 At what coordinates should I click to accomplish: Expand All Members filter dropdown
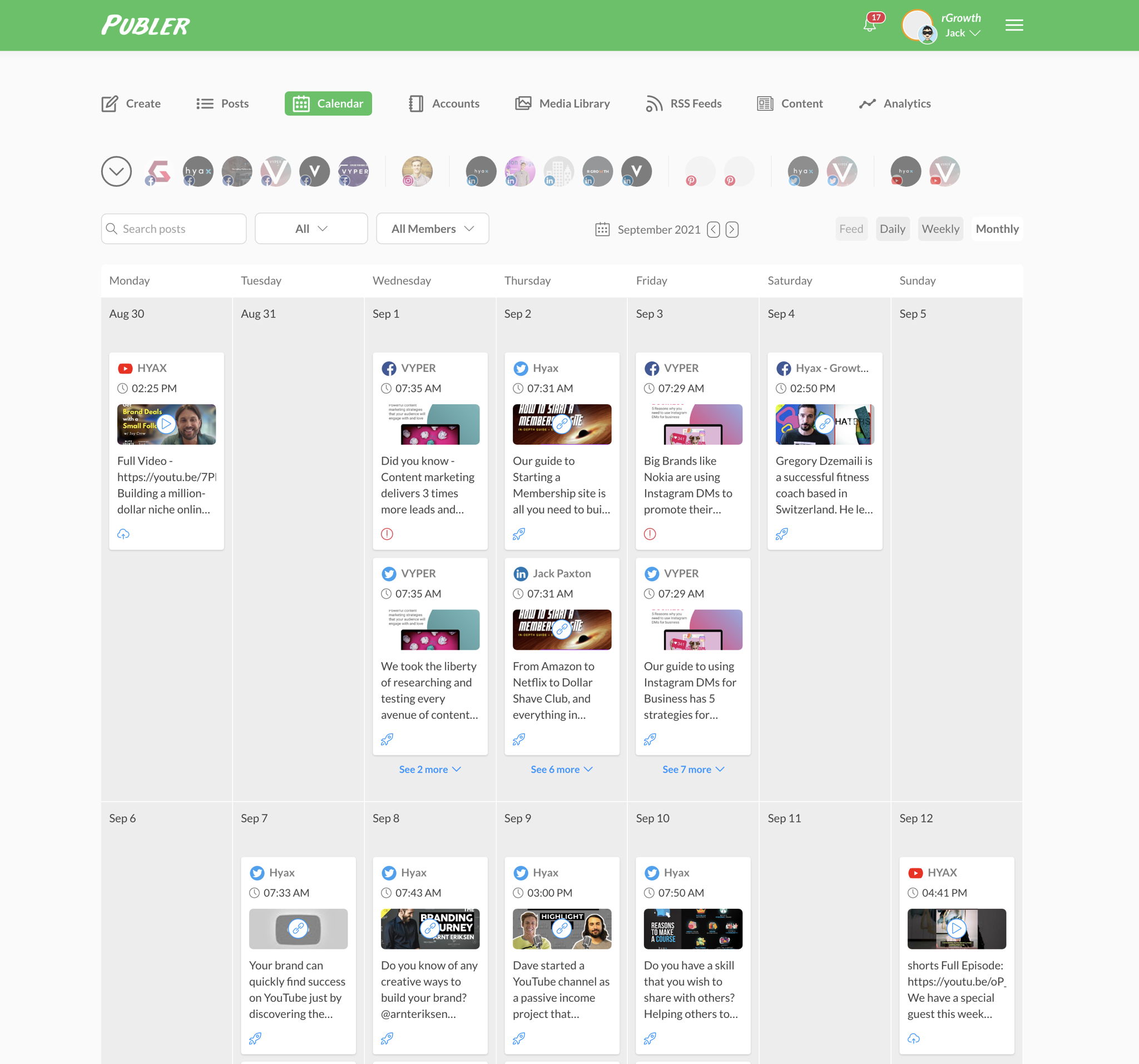pos(433,229)
